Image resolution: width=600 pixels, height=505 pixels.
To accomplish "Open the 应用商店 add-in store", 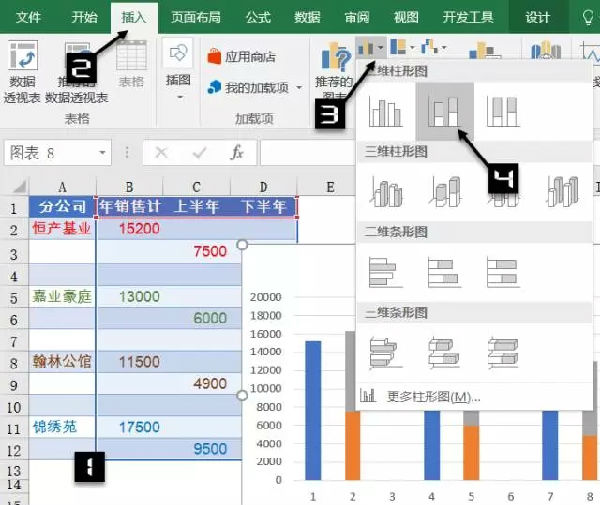I will coord(241,57).
